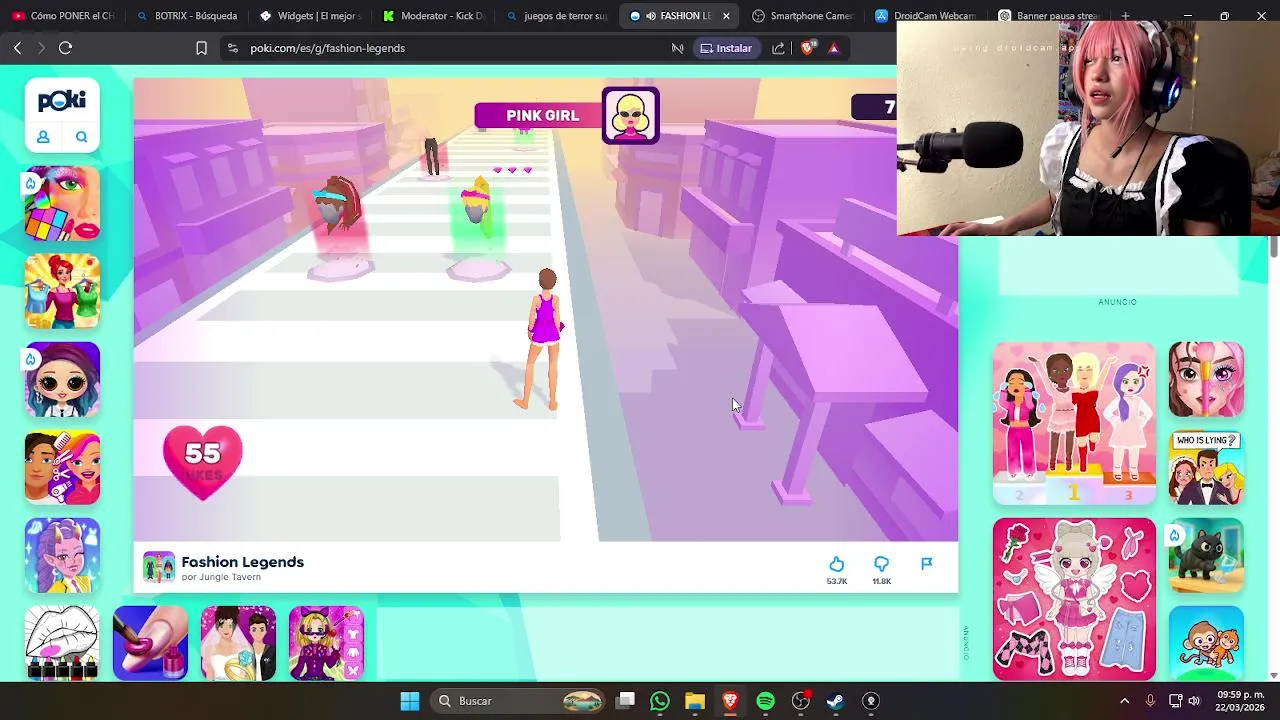Click the pink girl avatar portrait
This screenshot has width=1280, height=720.
631,116
